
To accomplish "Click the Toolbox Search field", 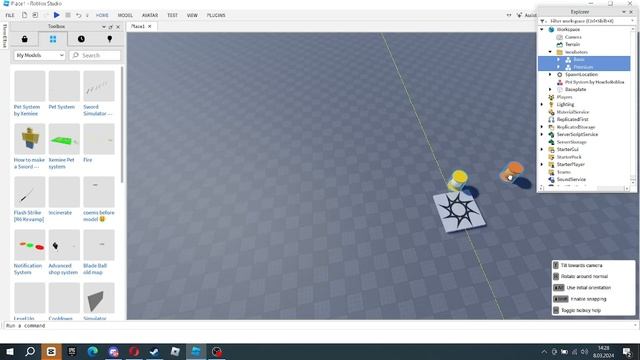I will (x=95, y=55).
